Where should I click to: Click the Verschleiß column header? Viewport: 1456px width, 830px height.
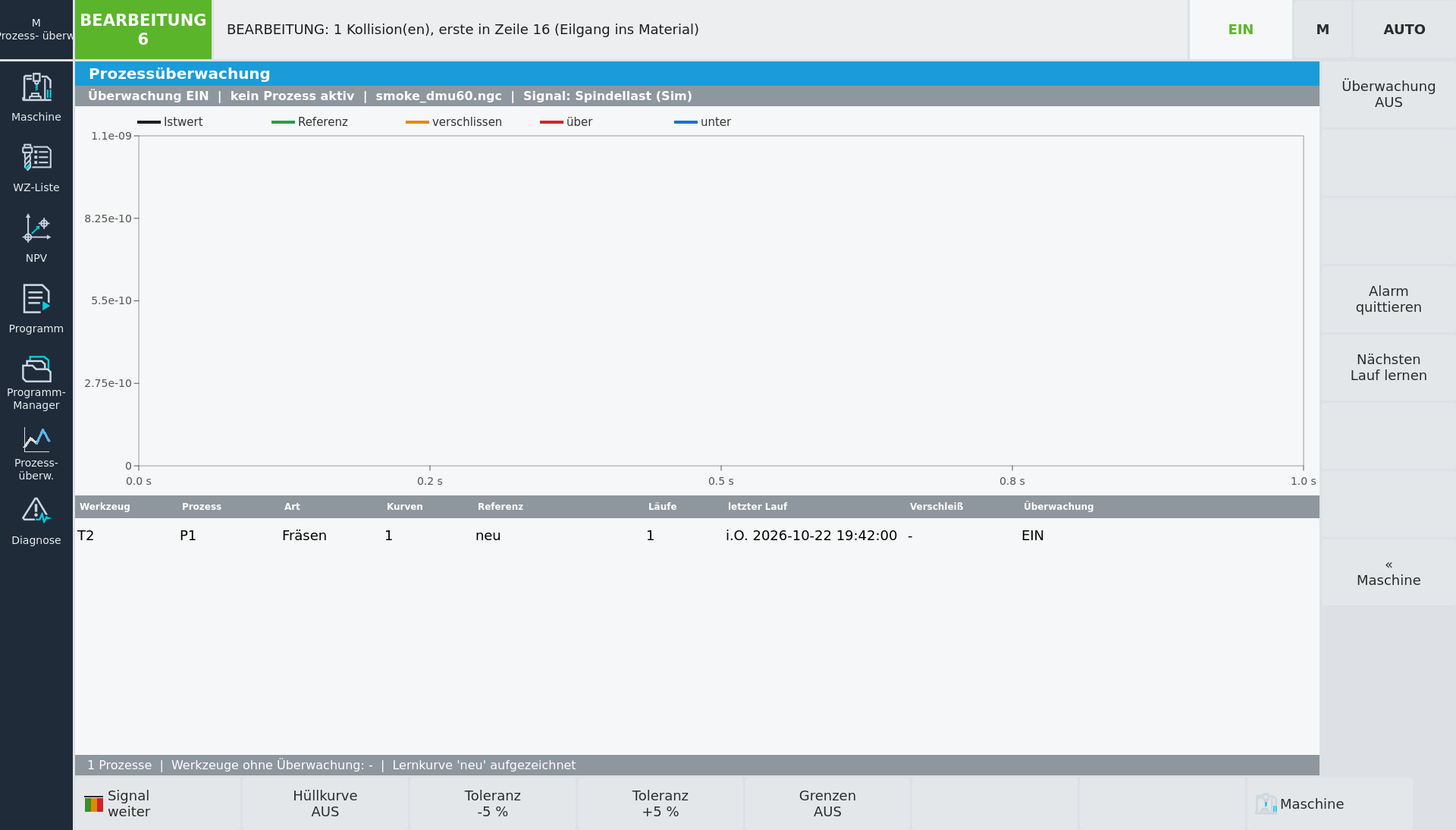coord(937,507)
